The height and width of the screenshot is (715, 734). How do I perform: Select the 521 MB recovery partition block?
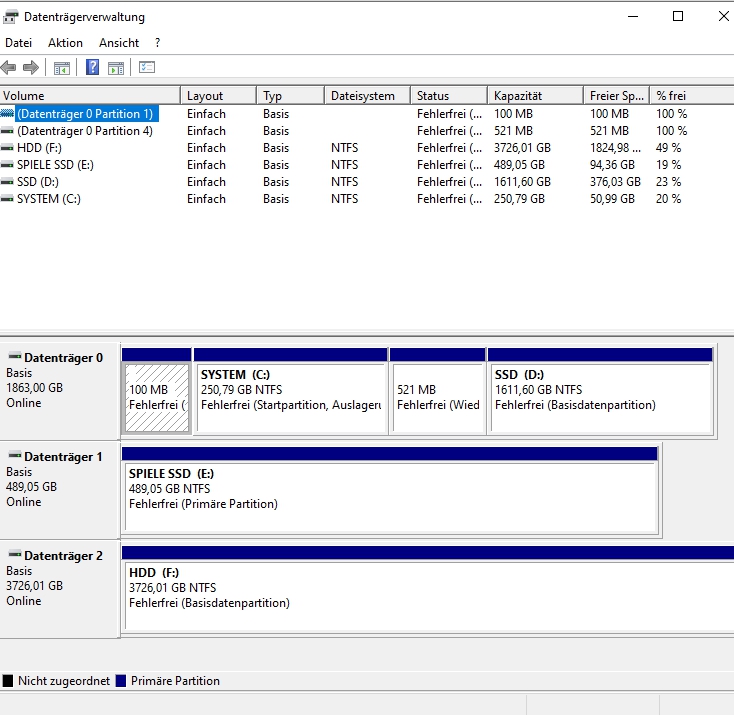(438, 398)
